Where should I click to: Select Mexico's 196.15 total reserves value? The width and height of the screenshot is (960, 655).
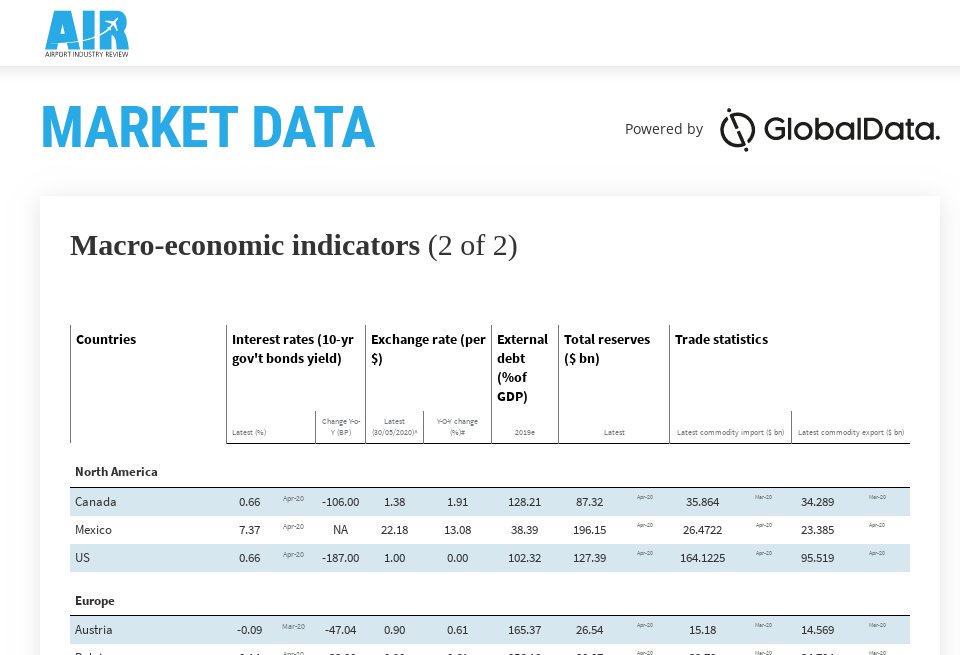coord(589,529)
